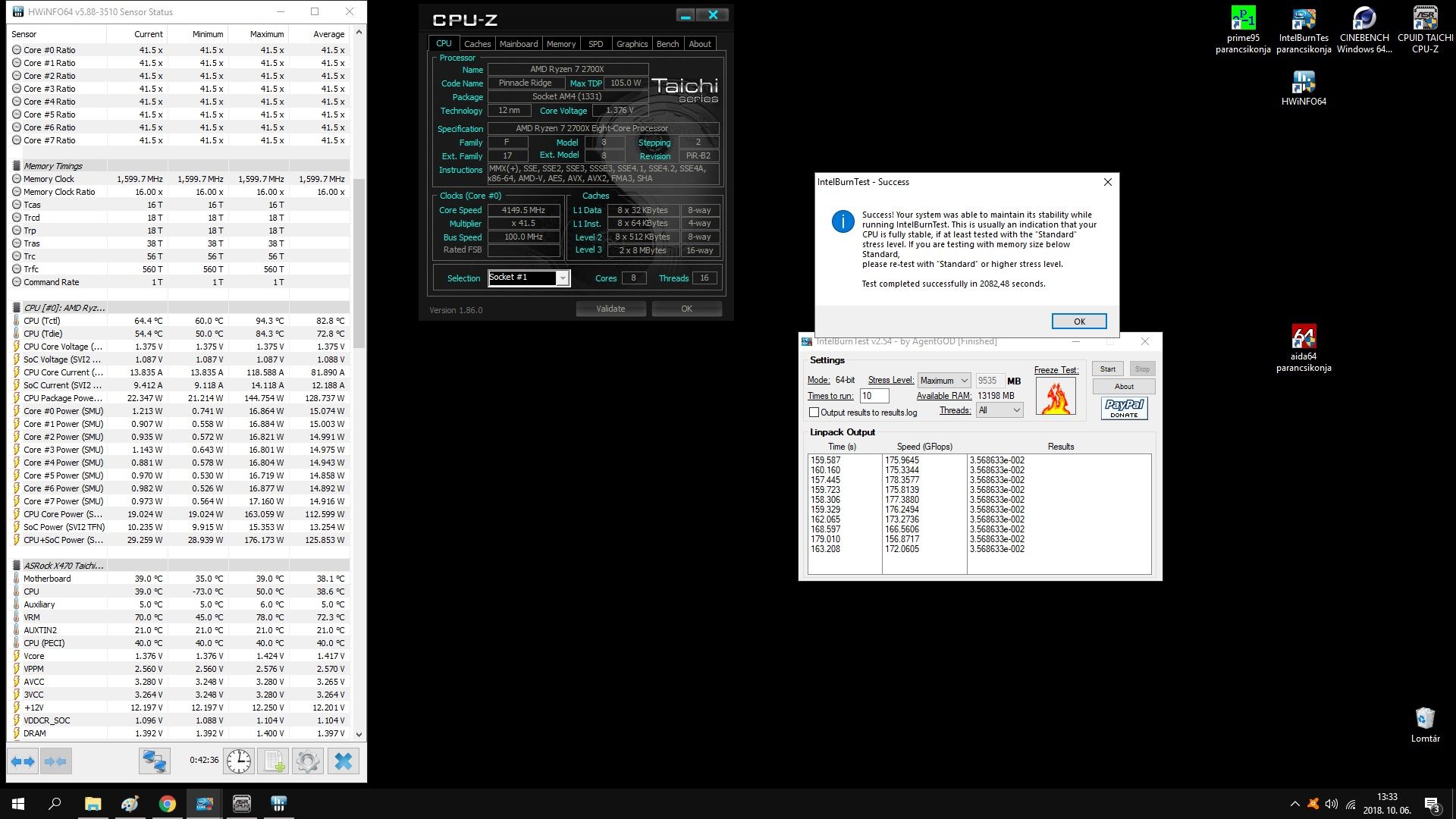Screen dimensions: 1456x819
Task: Select Core #0 Ratio sensor row
Action: pos(180,50)
